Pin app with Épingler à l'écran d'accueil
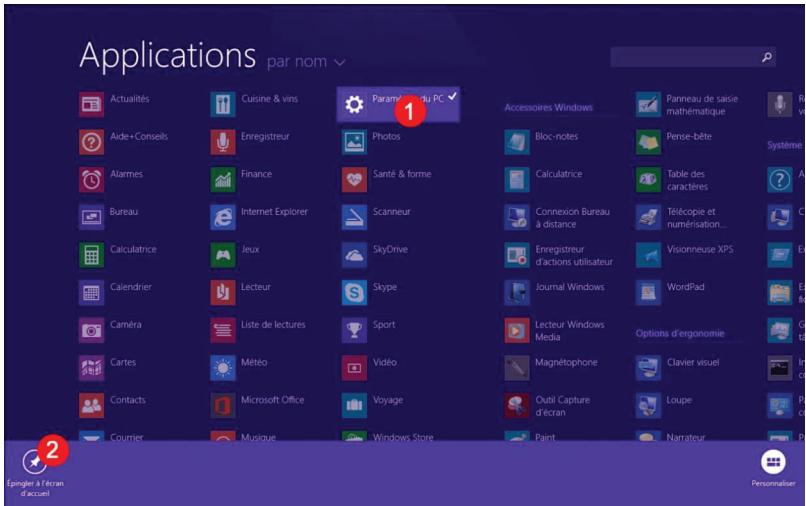 click(x=35, y=463)
